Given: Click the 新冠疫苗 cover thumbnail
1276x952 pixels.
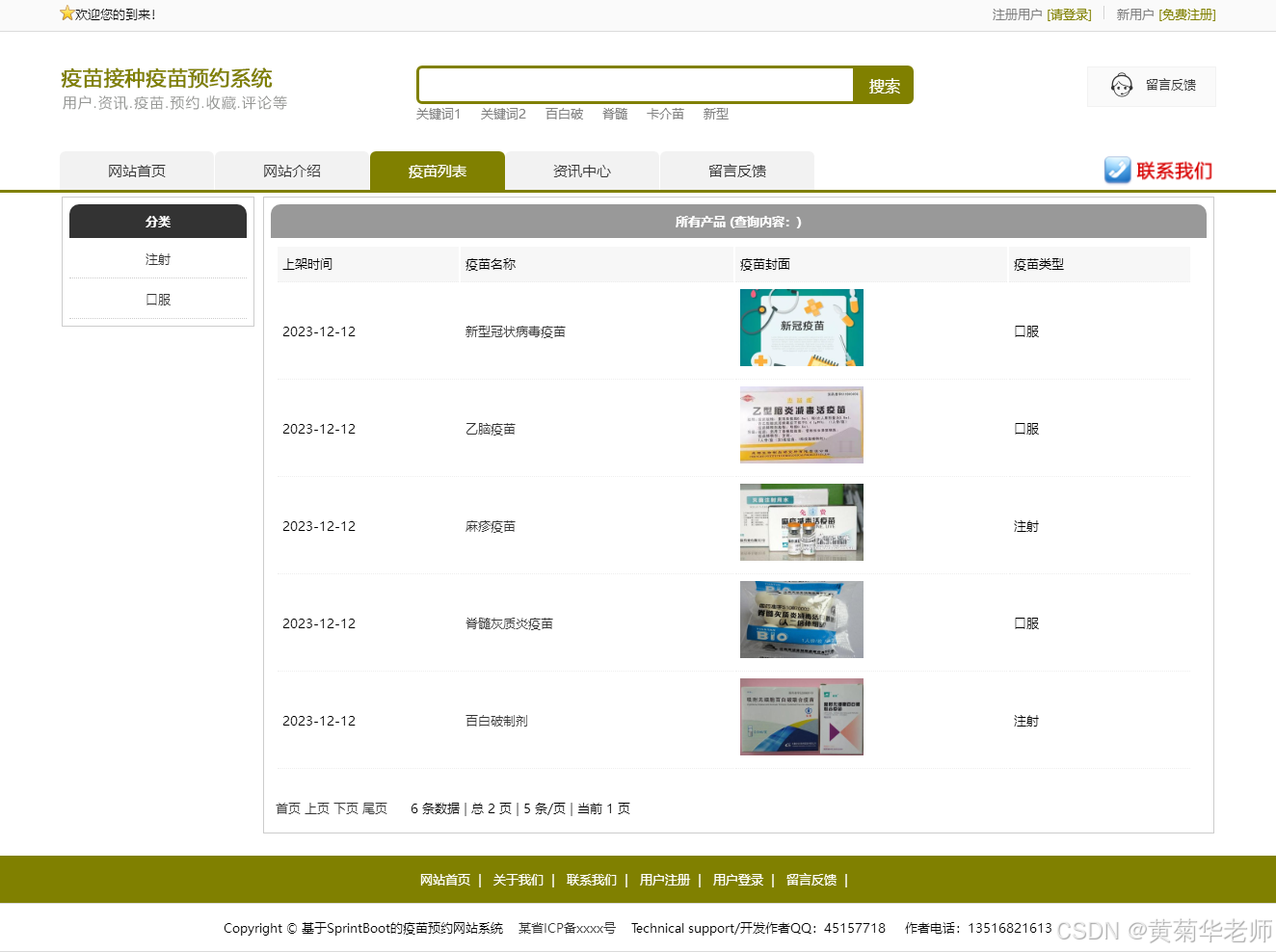Looking at the screenshot, I should point(801,328).
